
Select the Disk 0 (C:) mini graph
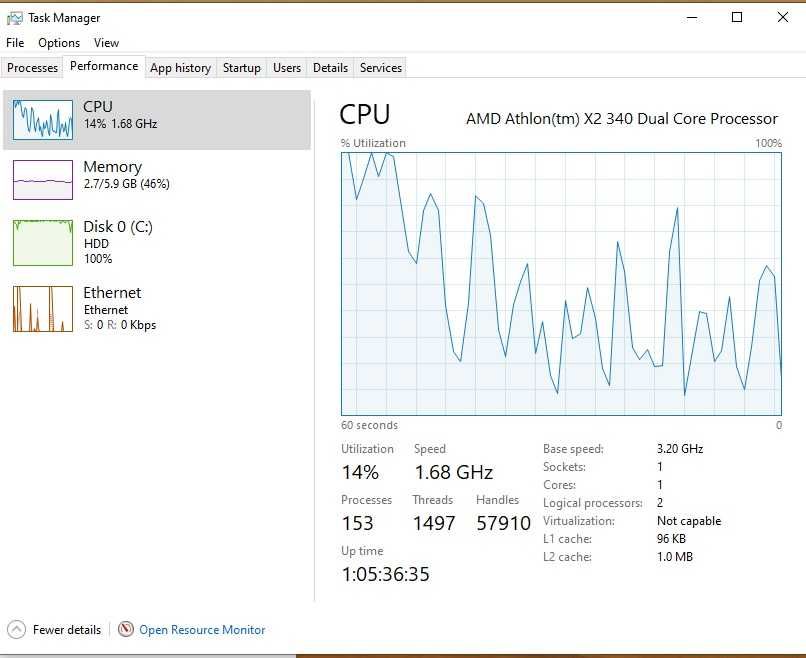(x=43, y=243)
